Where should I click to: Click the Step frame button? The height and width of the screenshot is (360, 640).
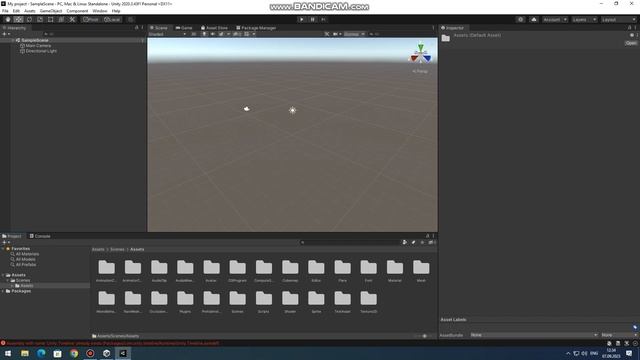[323, 19]
